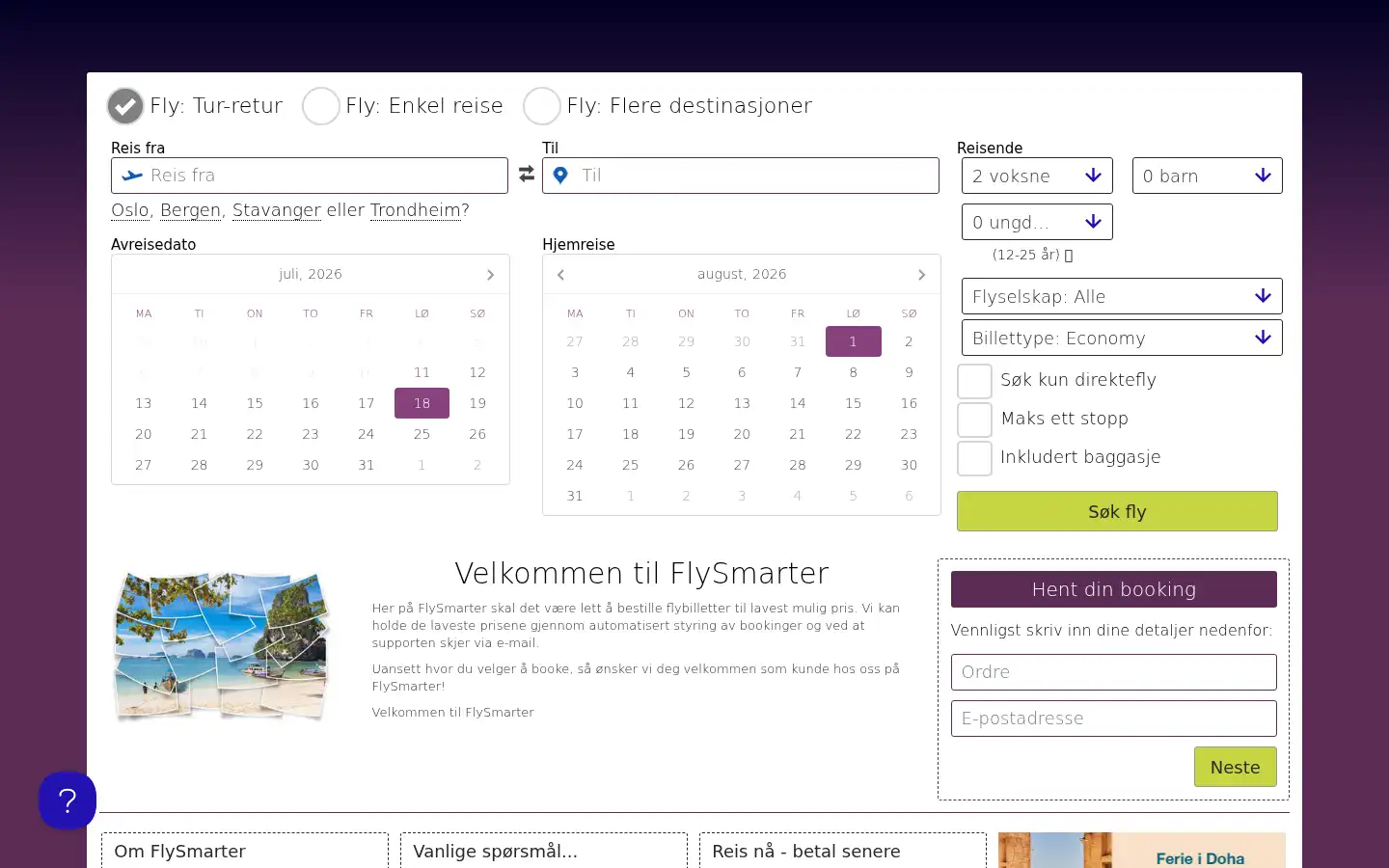Click the Neste button
Image resolution: width=1389 pixels, height=868 pixels.
point(1235,767)
